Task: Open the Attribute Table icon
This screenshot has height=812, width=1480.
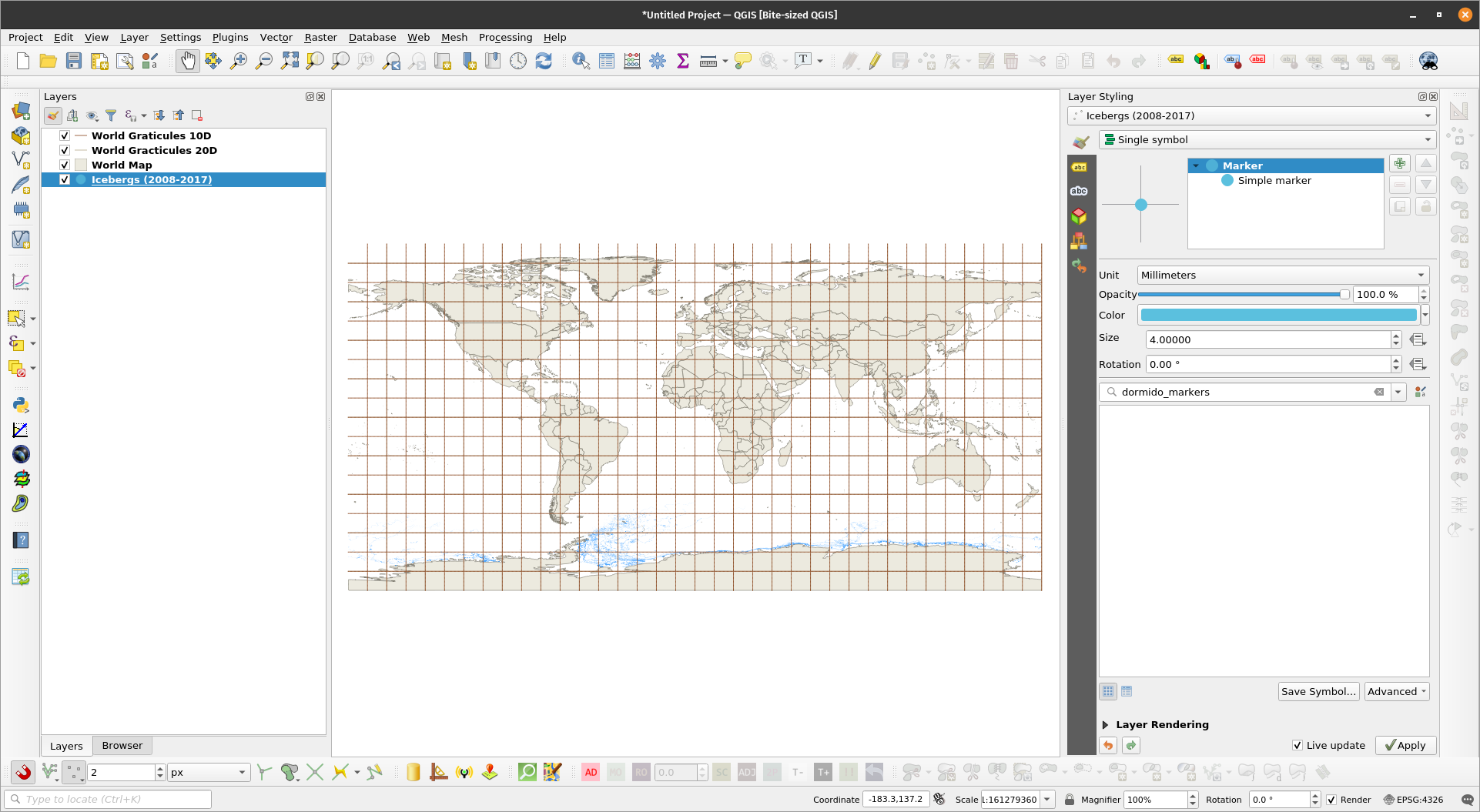Action: point(607,61)
